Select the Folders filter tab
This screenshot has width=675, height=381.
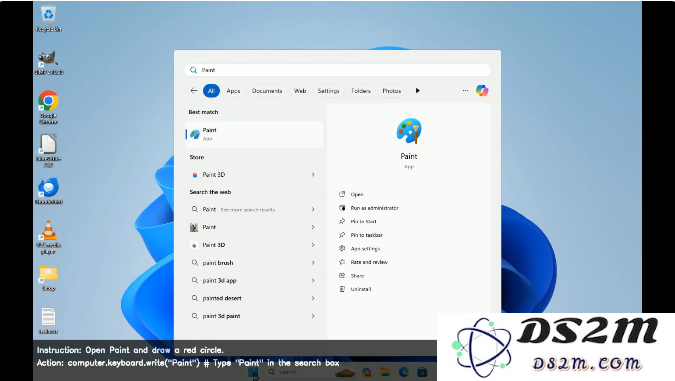click(361, 91)
